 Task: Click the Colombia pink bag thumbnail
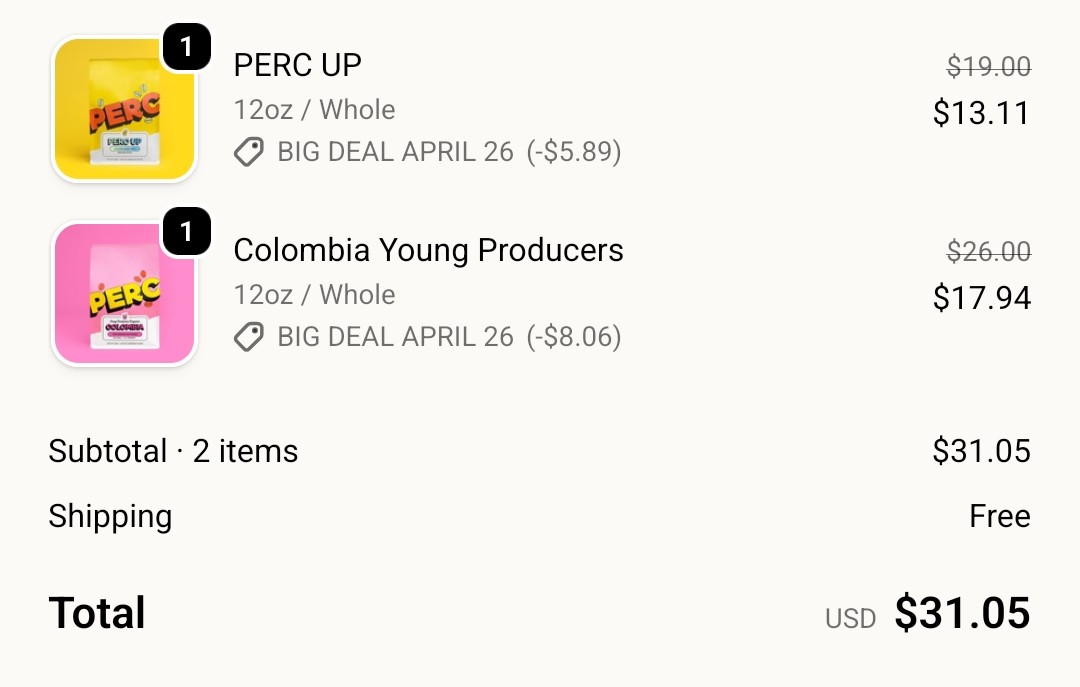pos(123,294)
